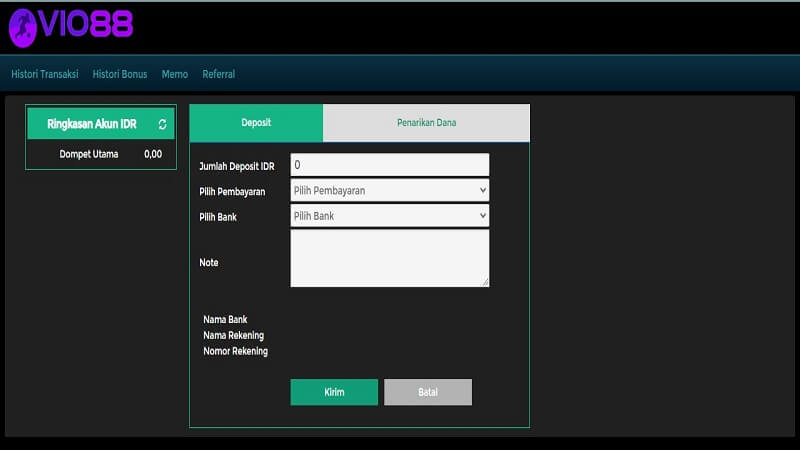Go to the Memo menu item
The width and height of the screenshot is (800, 450).
point(175,74)
